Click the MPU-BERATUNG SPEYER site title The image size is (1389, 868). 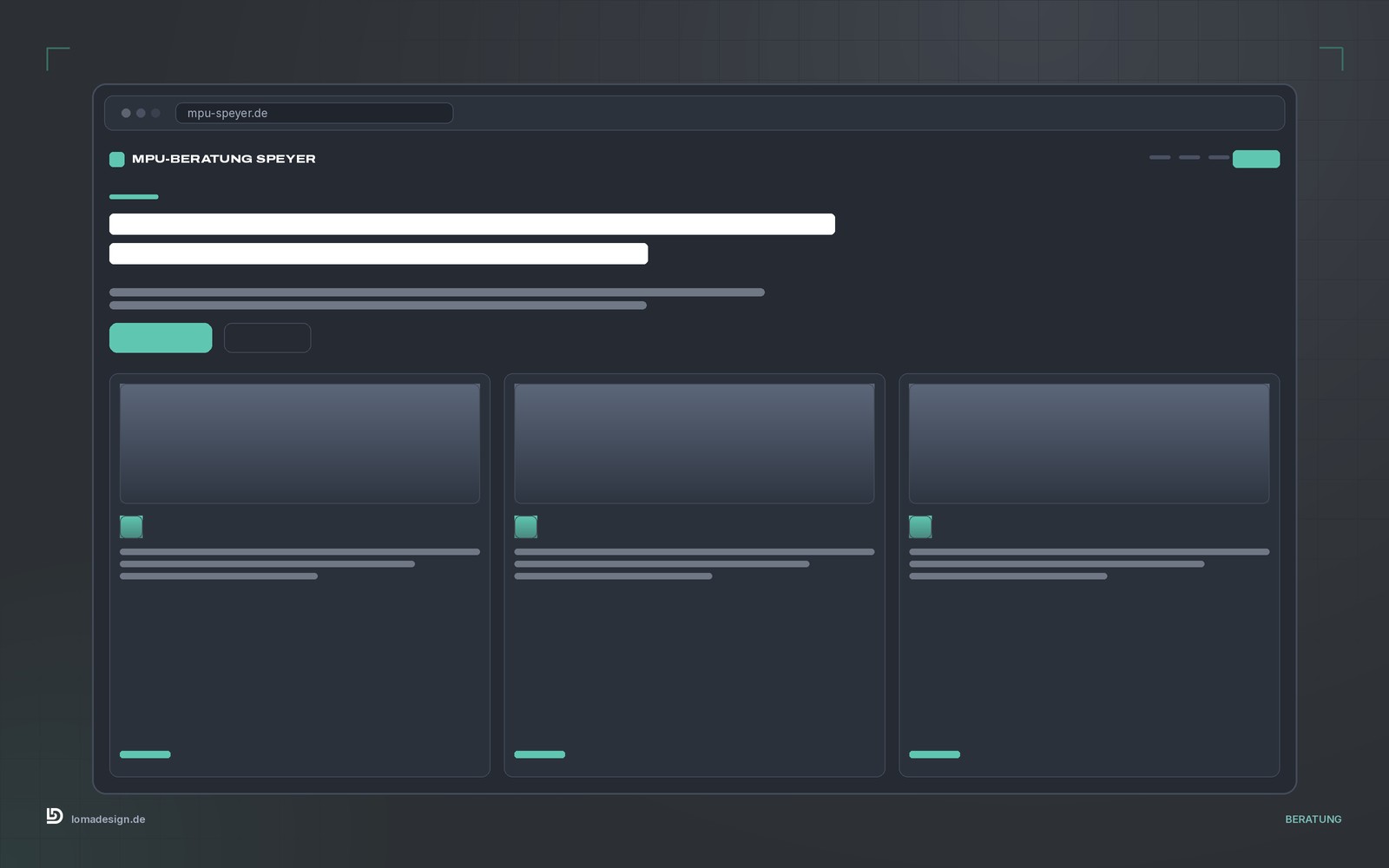224,159
